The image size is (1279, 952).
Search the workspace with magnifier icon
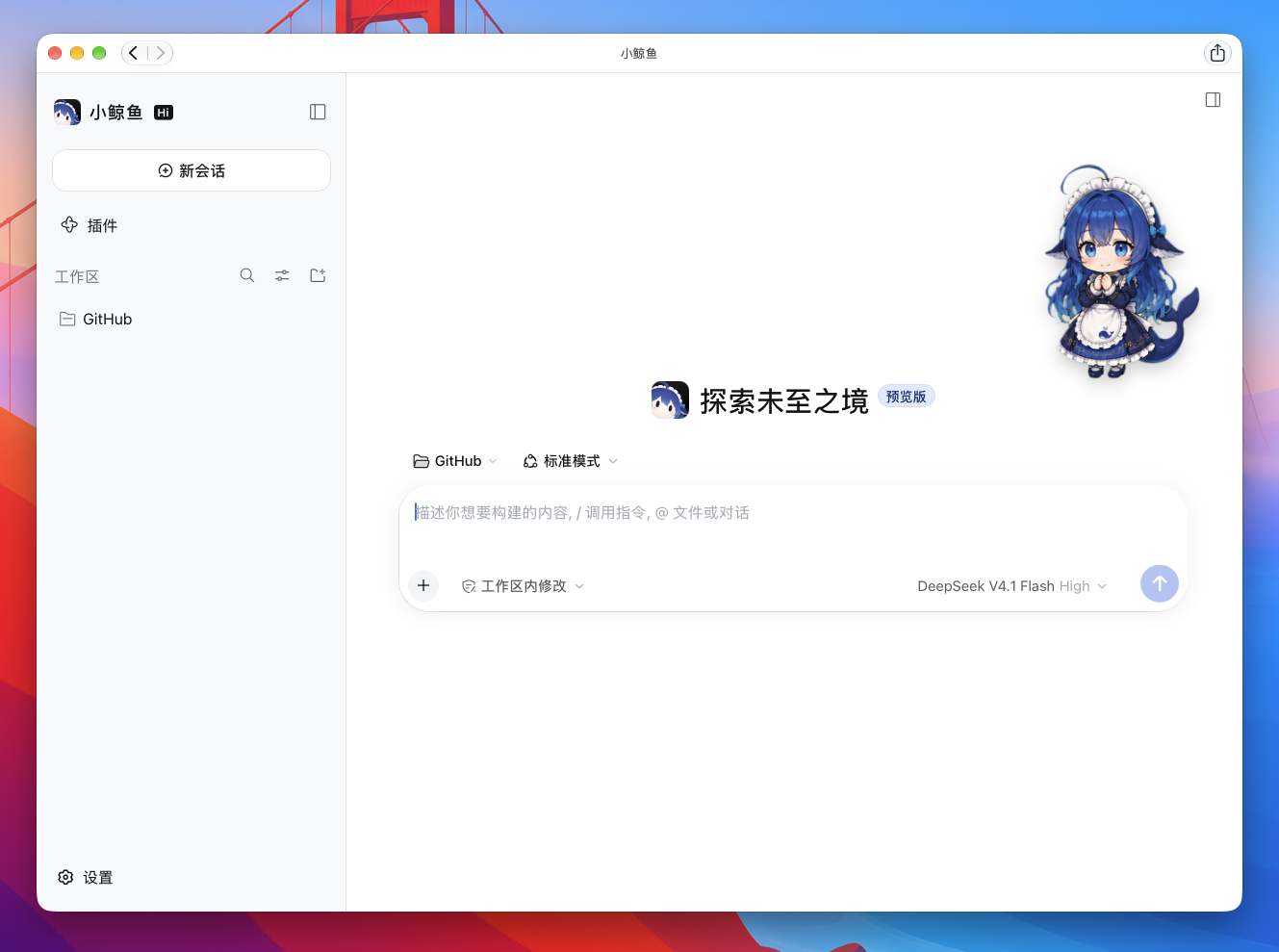tap(247, 275)
